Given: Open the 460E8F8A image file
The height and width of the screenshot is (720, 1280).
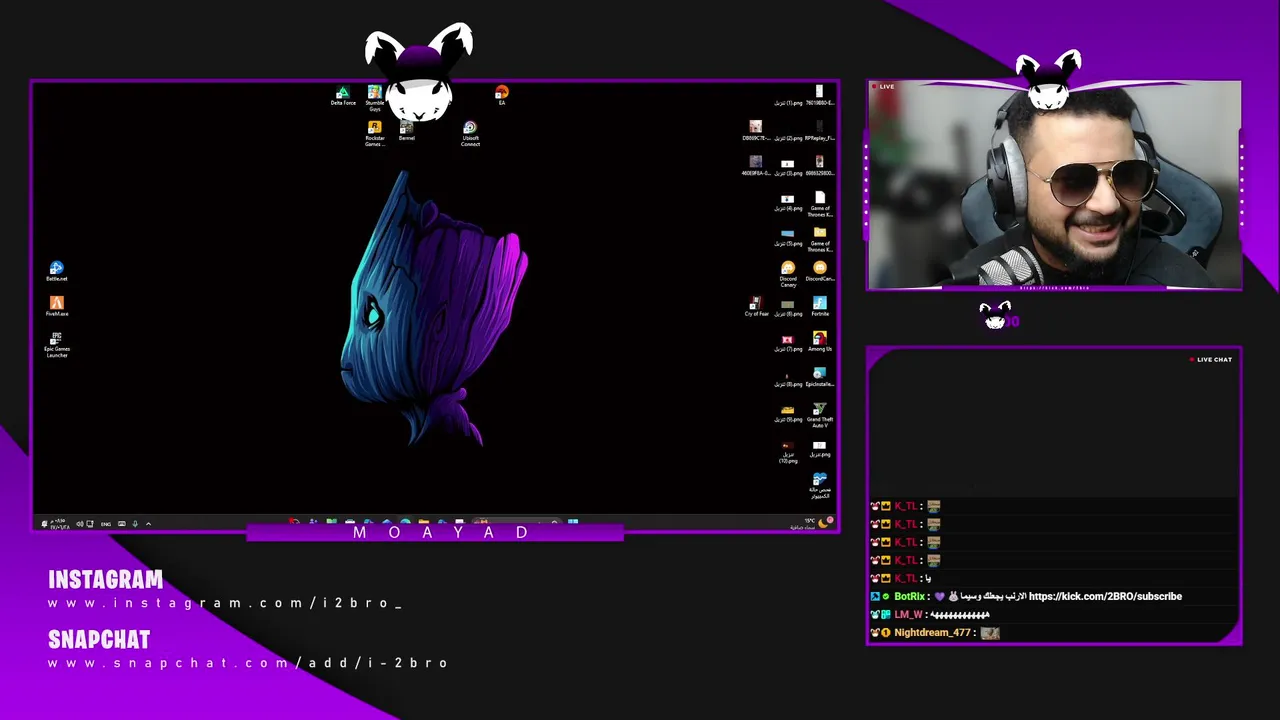Looking at the screenshot, I should (x=756, y=166).
